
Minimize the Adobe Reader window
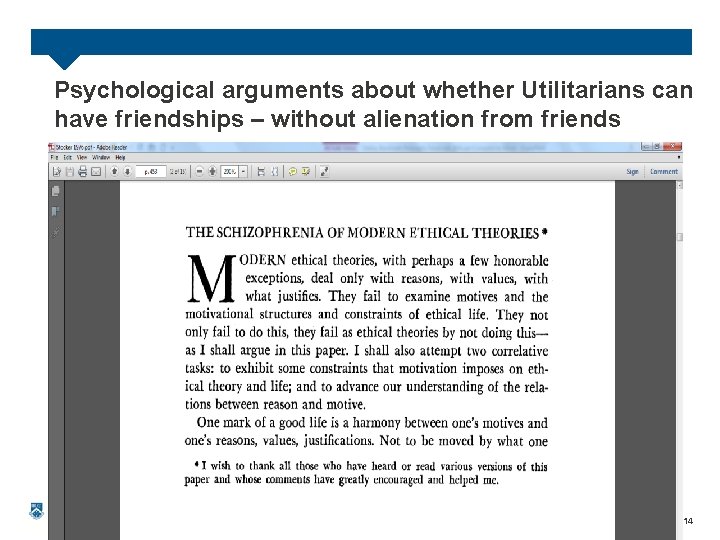pos(646,147)
